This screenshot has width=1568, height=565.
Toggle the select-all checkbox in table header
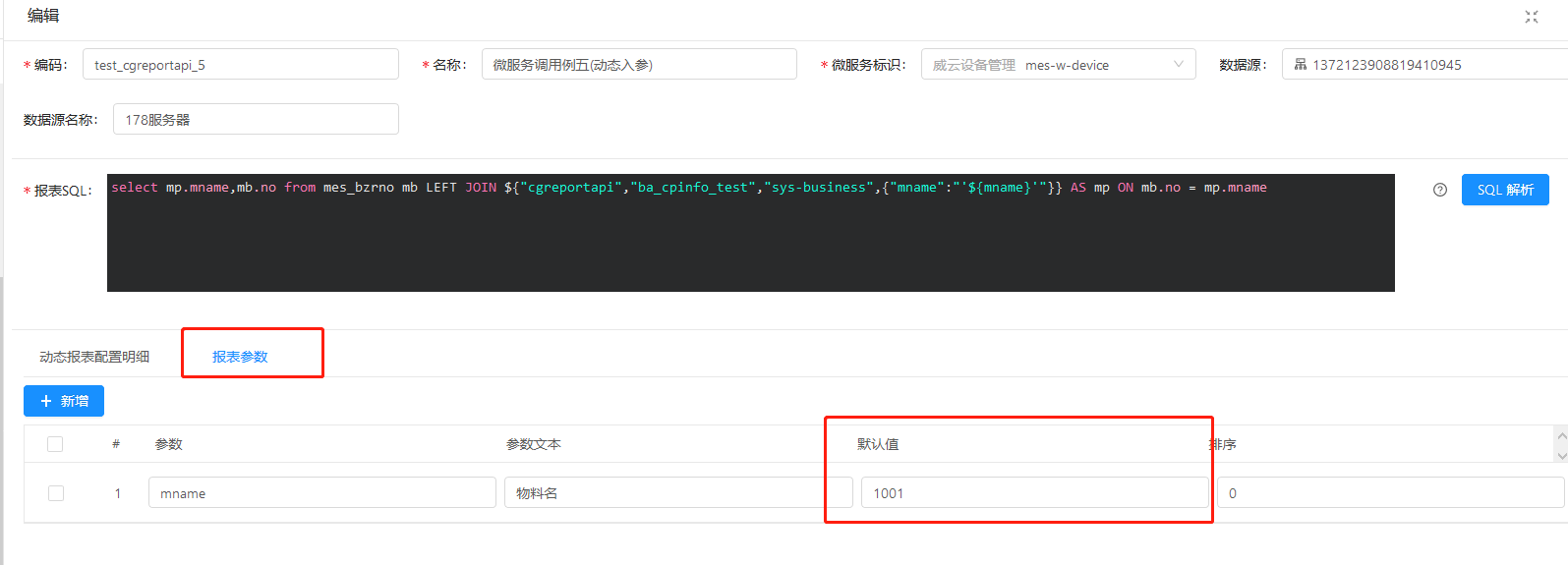pos(55,444)
